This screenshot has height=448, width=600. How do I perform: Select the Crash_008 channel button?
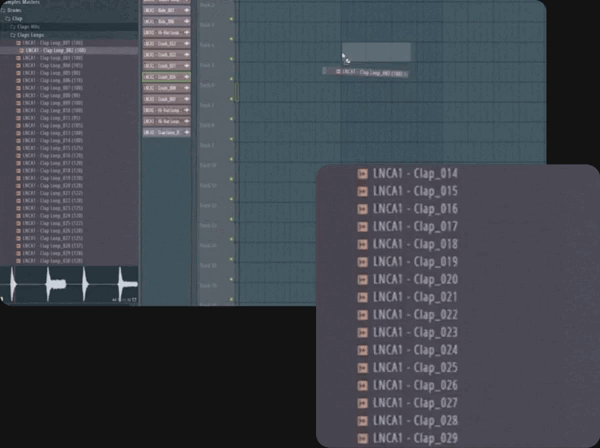[x=166, y=88]
